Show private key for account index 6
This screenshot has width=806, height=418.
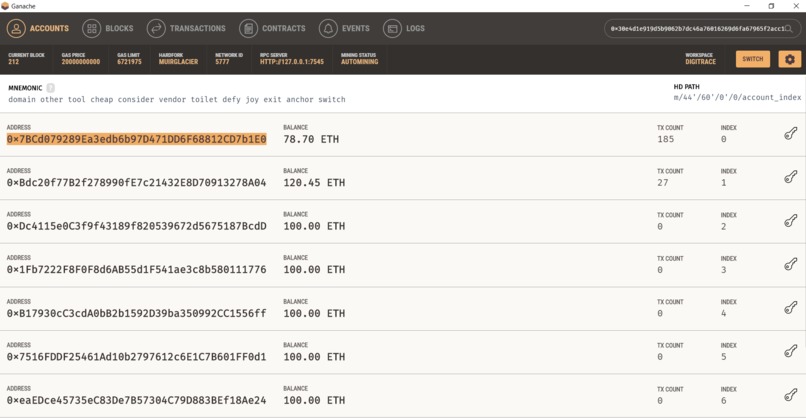(791, 395)
